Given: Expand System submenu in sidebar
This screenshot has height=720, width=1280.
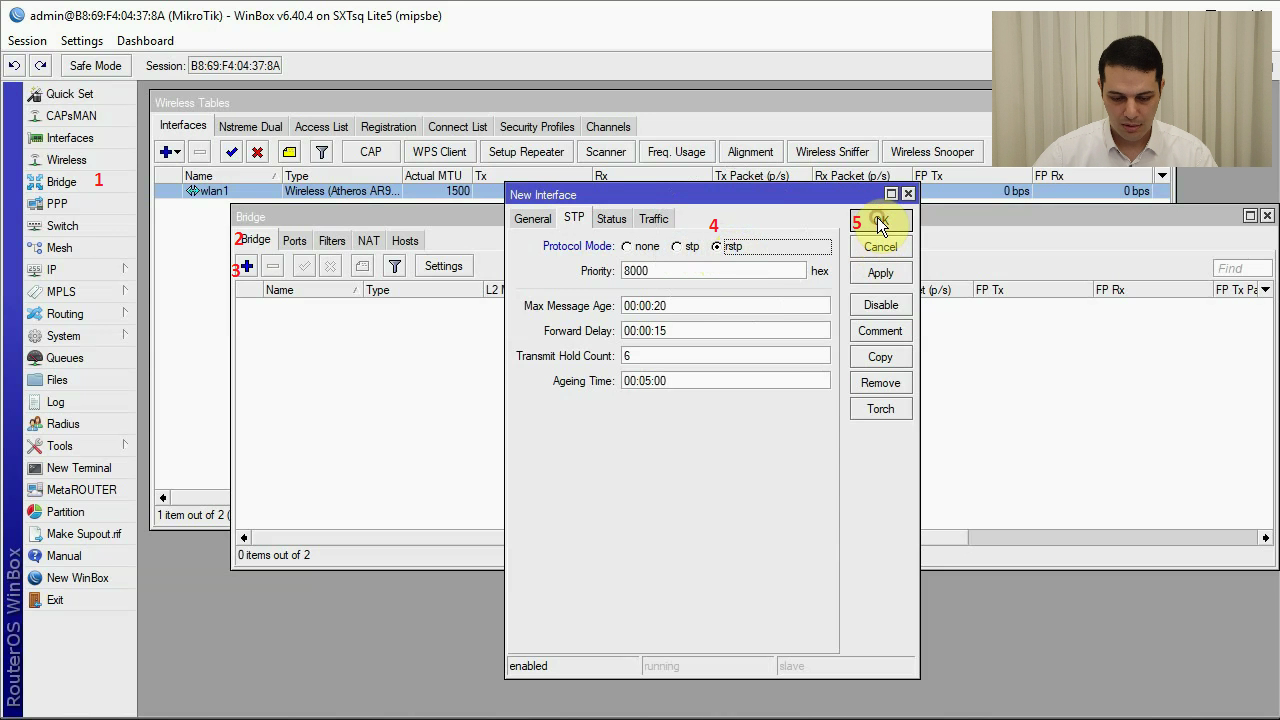Looking at the screenshot, I should 125,336.
